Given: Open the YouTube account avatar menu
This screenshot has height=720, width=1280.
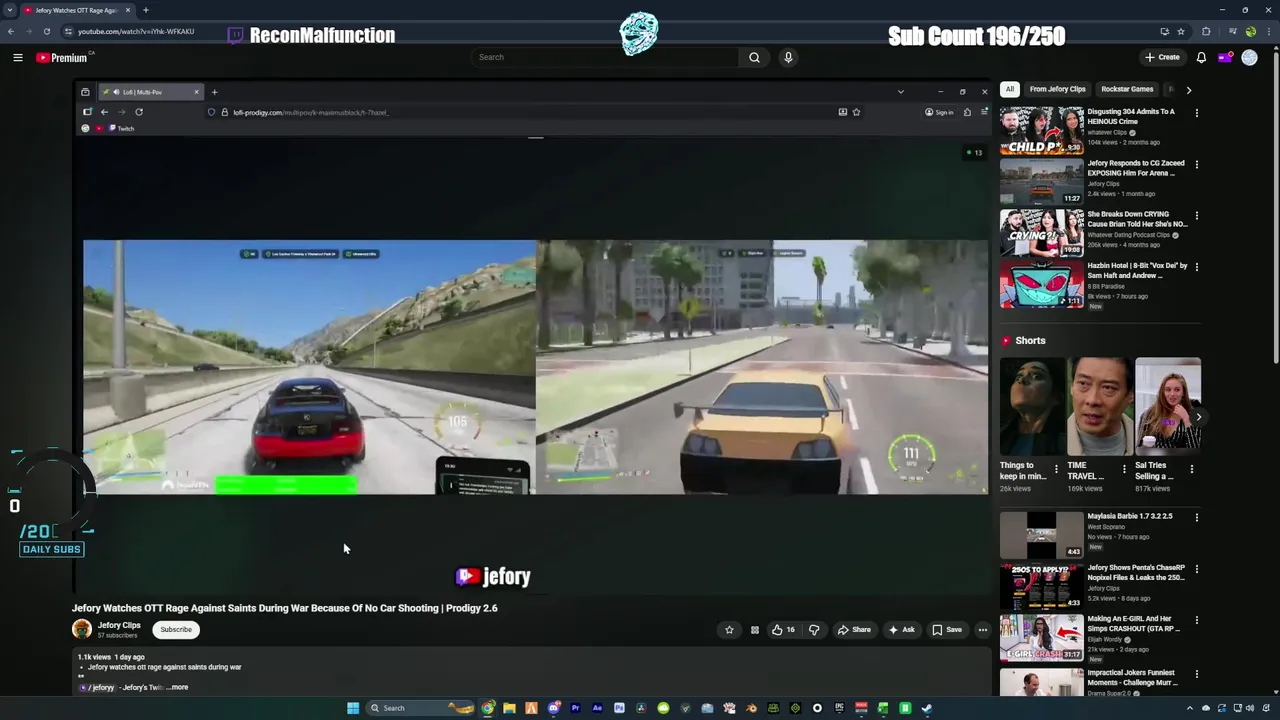Looking at the screenshot, I should point(1249,57).
